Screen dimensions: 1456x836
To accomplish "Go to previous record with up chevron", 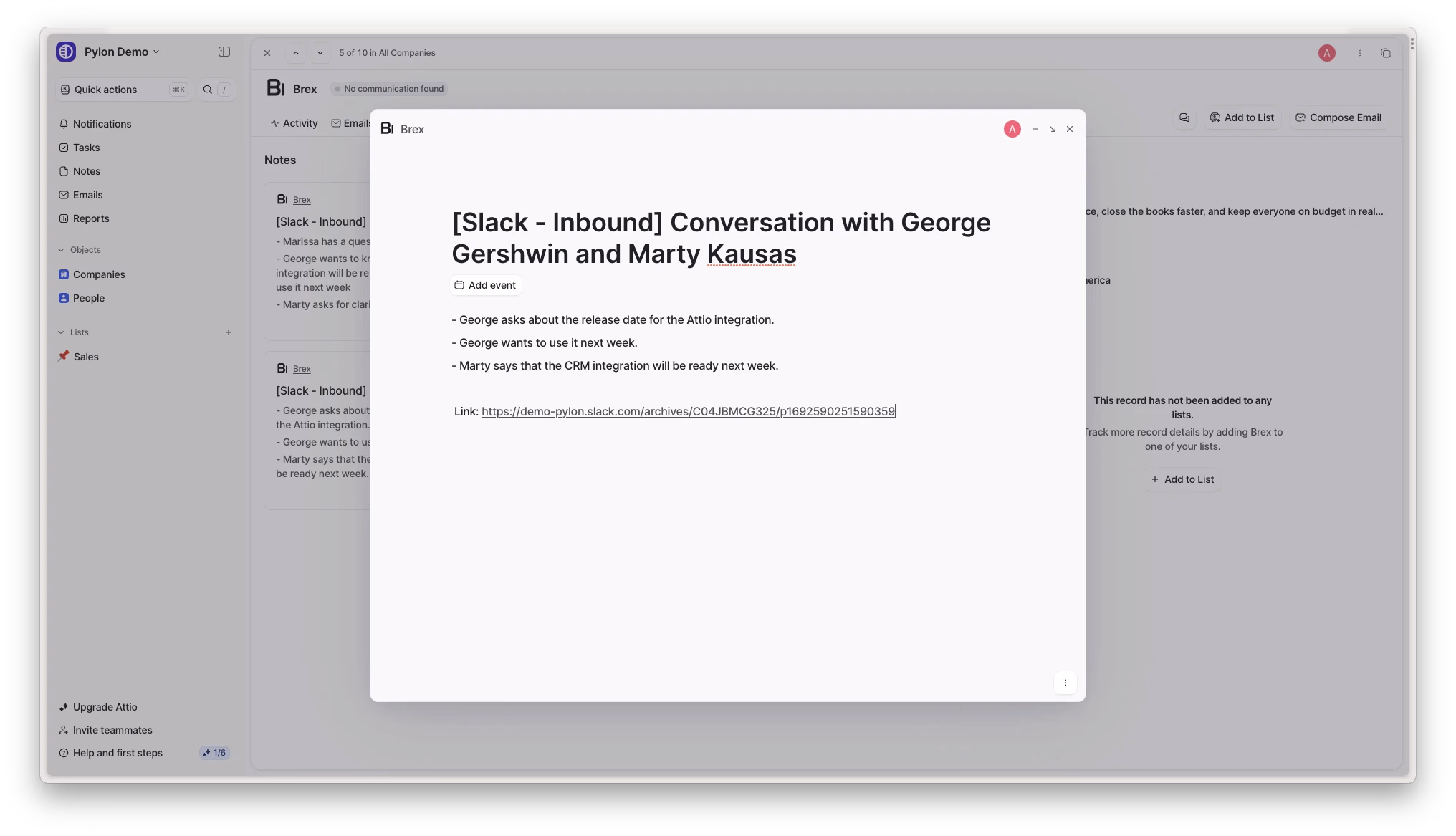I will (296, 53).
